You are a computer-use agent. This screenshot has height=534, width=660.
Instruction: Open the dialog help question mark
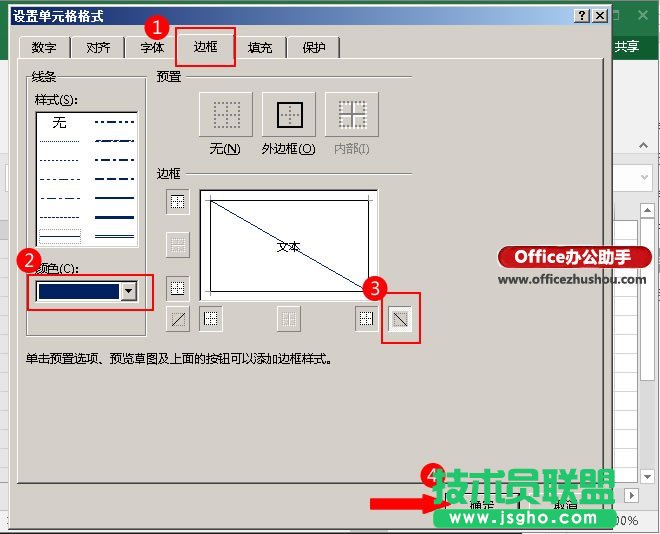pyautogui.click(x=582, y=16)
